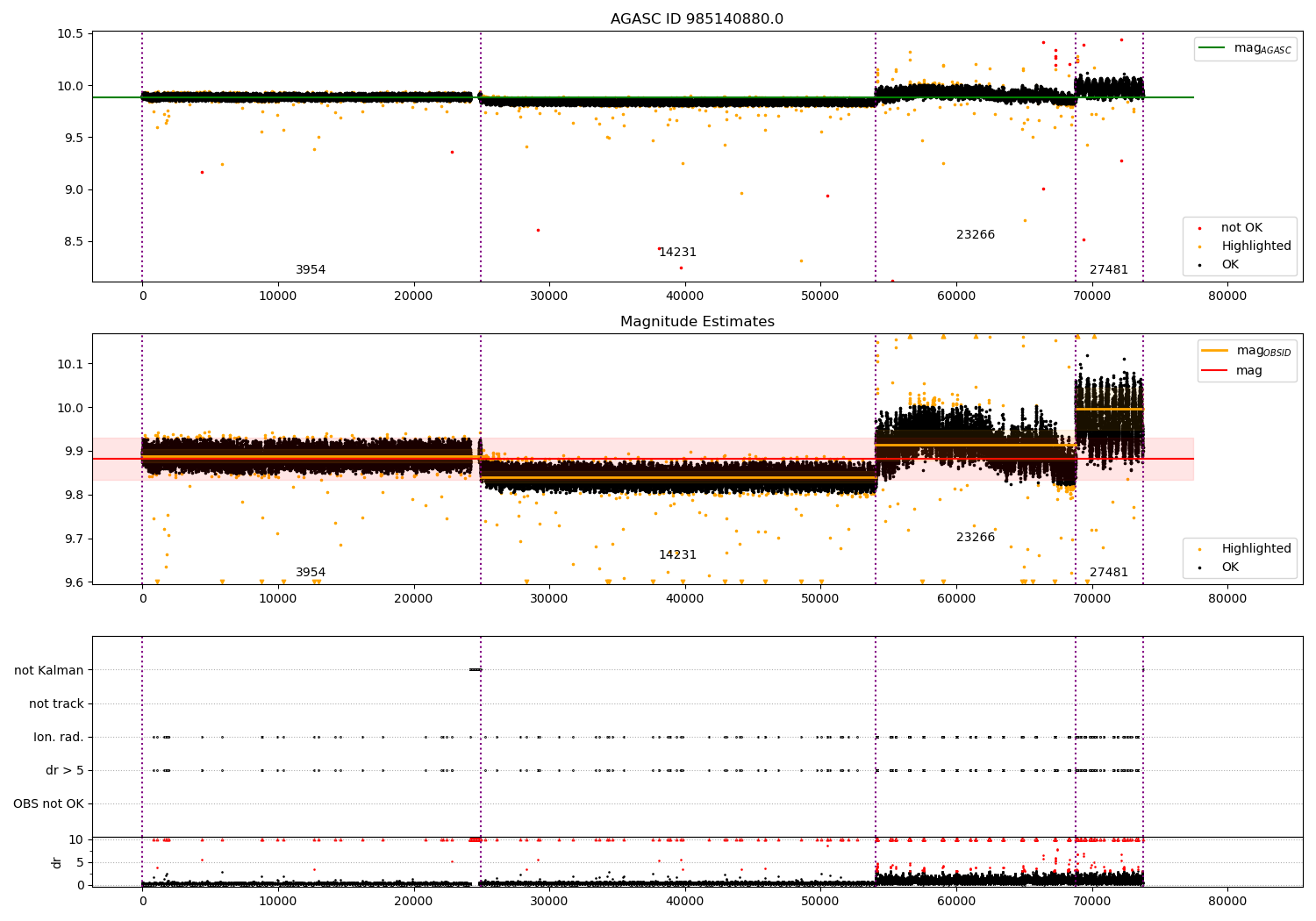1316x921 pixels.
Task: Click the 70000 x-tick under Magnitude Estimates plot
Action: coord(1092,599)
